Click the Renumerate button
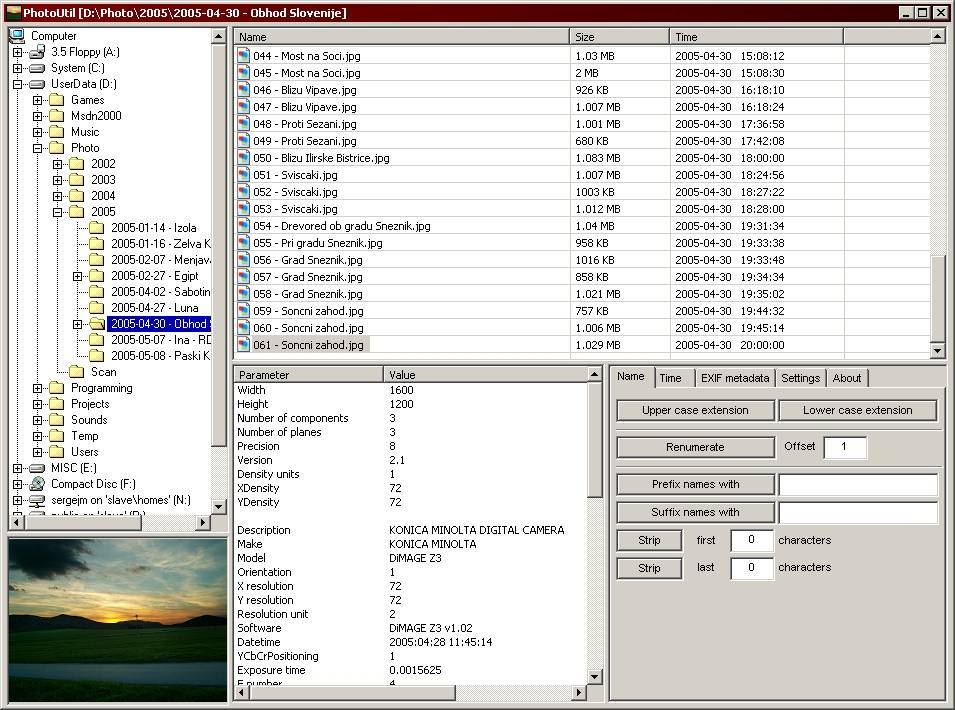 [x=694, y=447]
